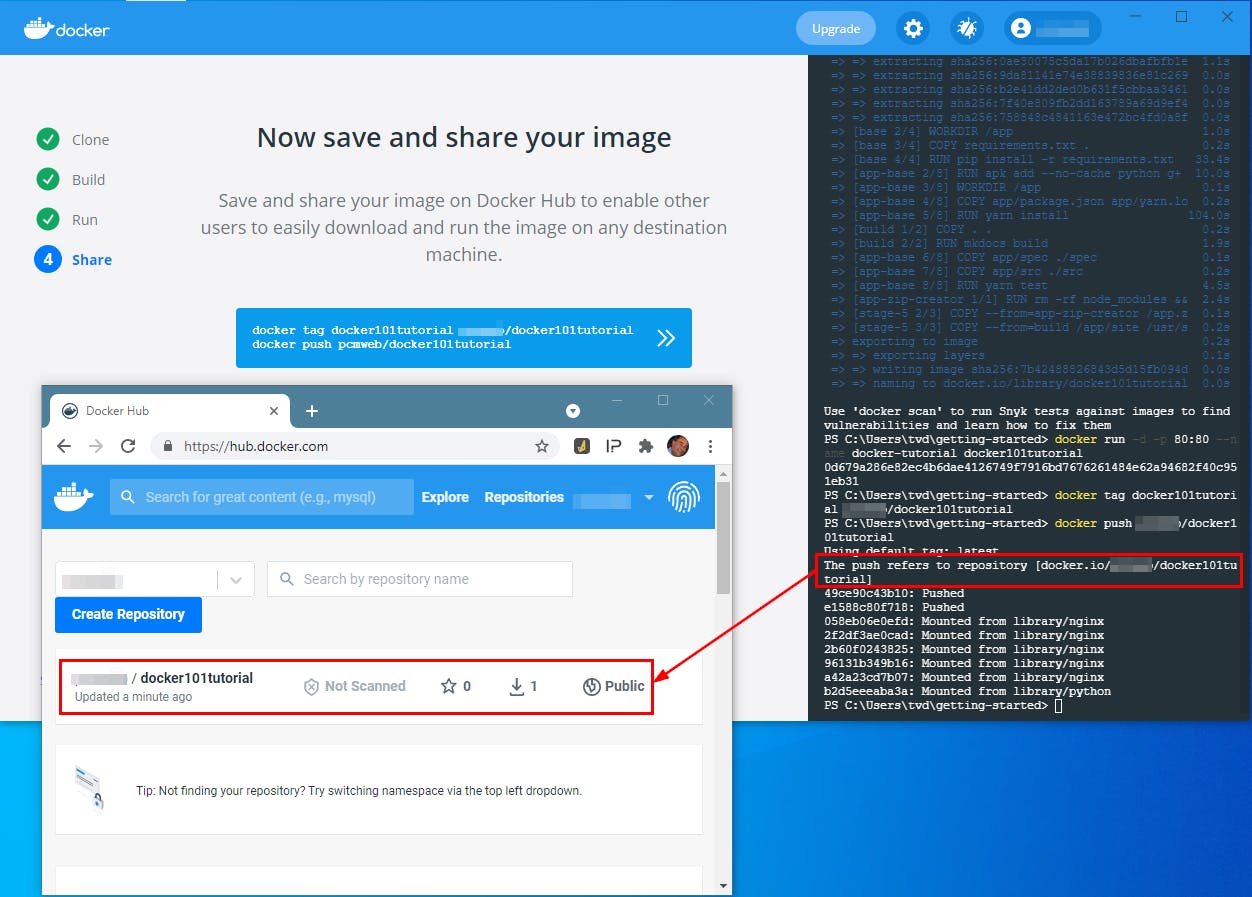Click the 'Using default tag: latest' terminal line
Viewport: 1252px width, 897px height.
pos(911,551)
